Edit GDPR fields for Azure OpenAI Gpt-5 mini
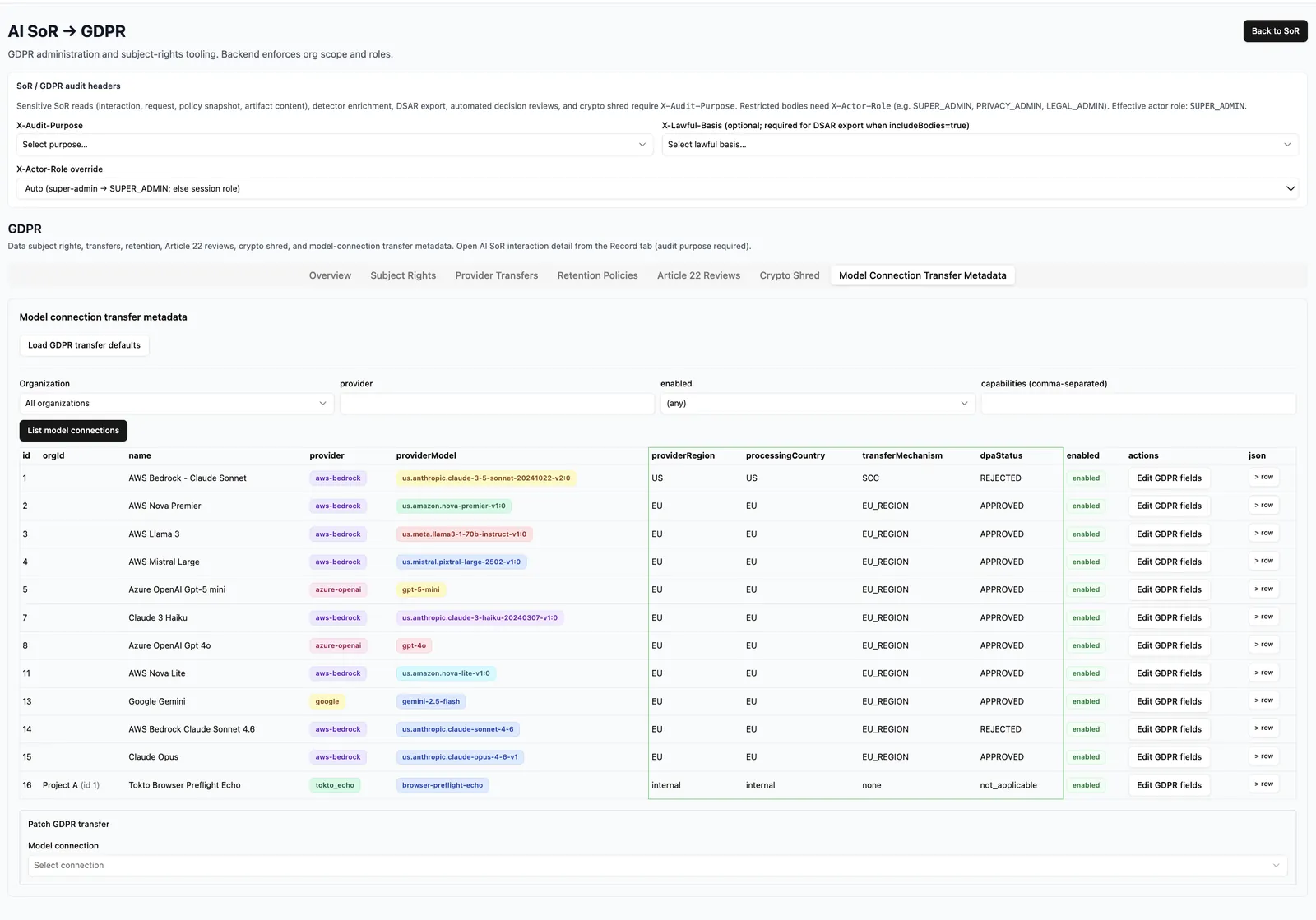 pyautogui.click(x=1169, y=590)
